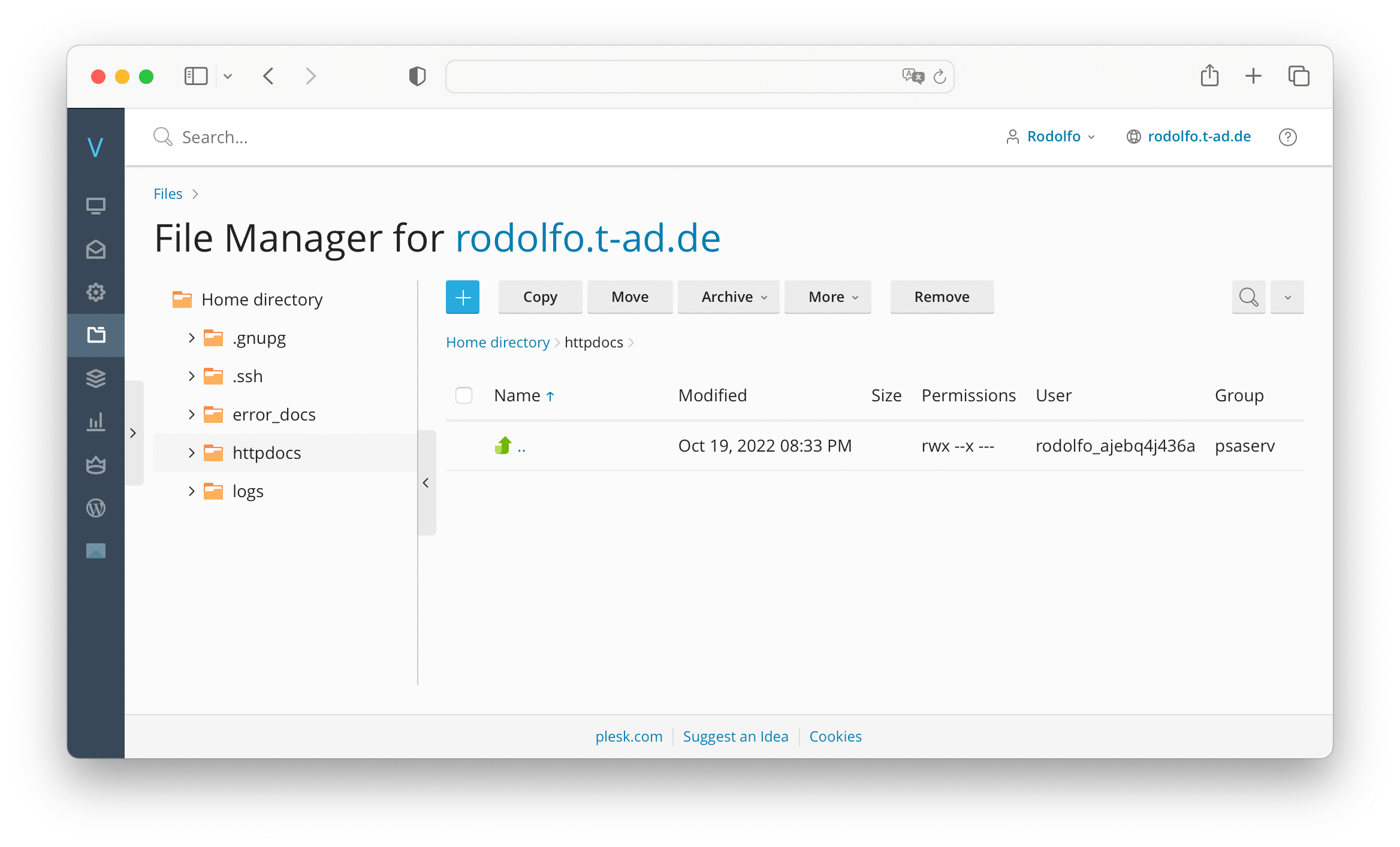Expand the httpdocs folder tree node
1400x847 pixels.
192,453
